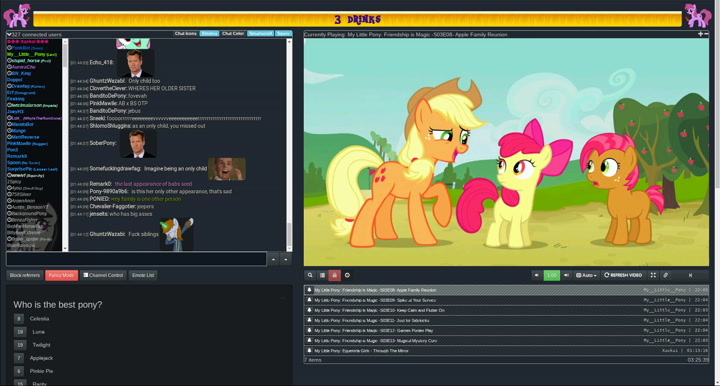This screenshot has height=386, width=720.
Task: Click the bell icon on S03E08 playlist row
Action: [309, 290]
